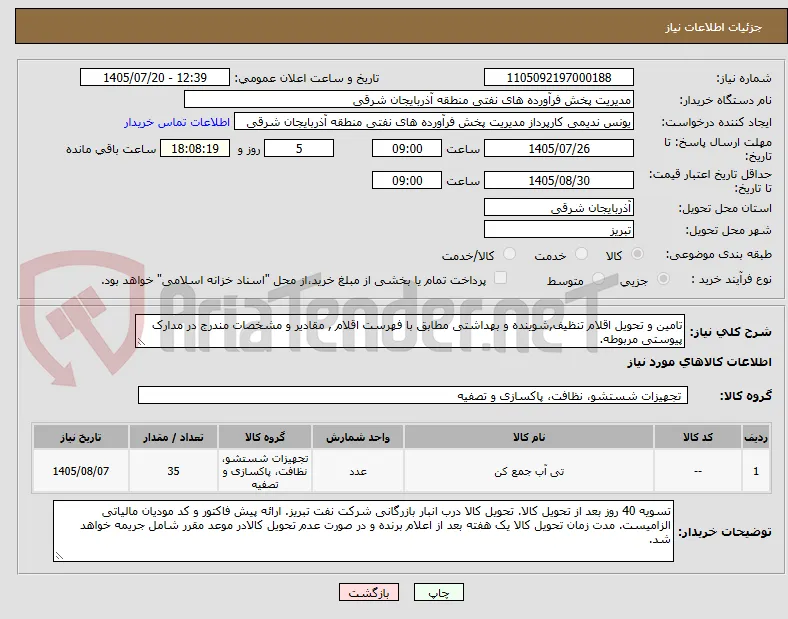Click the need number field 1105092197000188
788x619 pixels.
(558, 77)
